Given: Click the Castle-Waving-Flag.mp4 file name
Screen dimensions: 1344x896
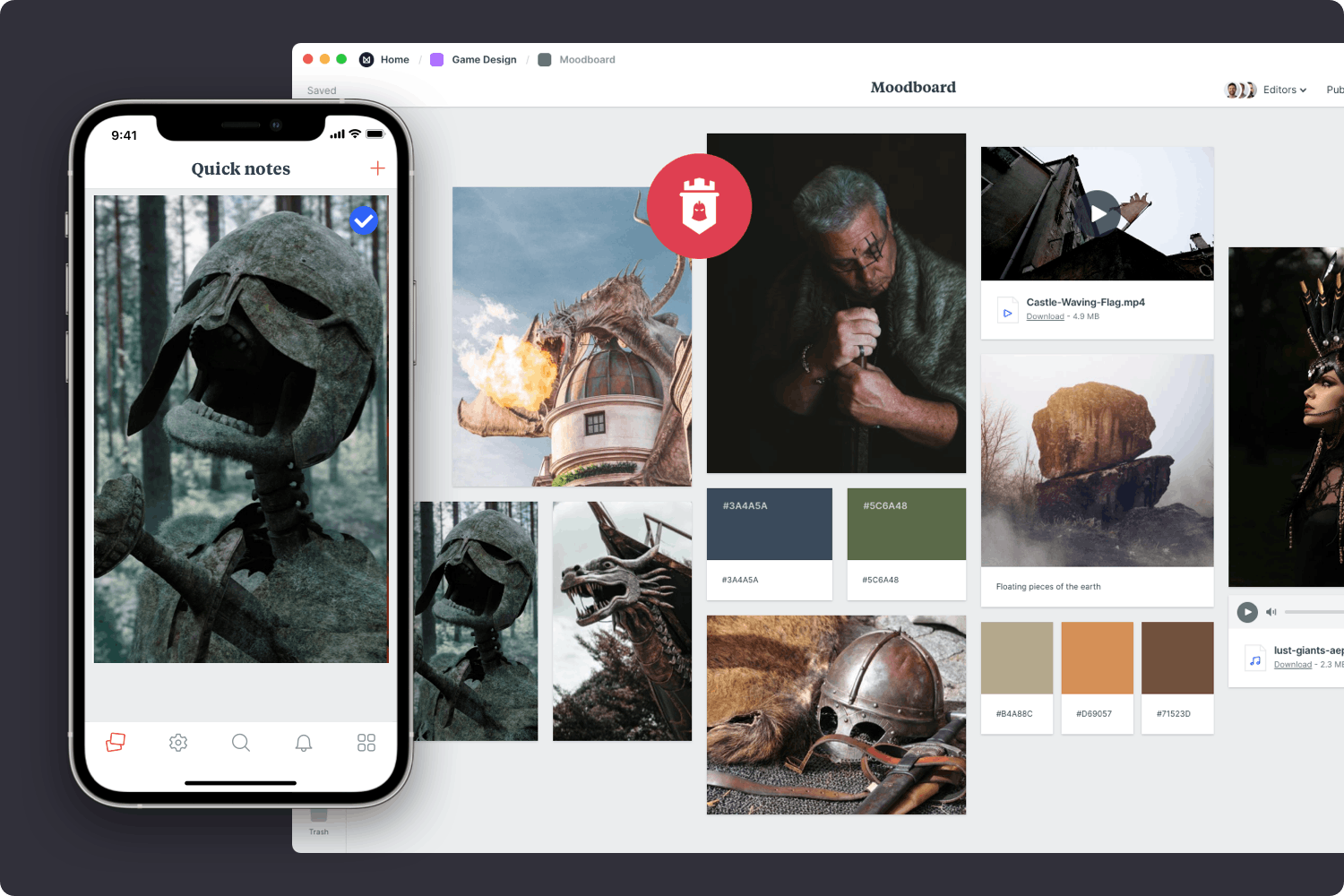Looking at the screenshot, I should (1086, 302).
